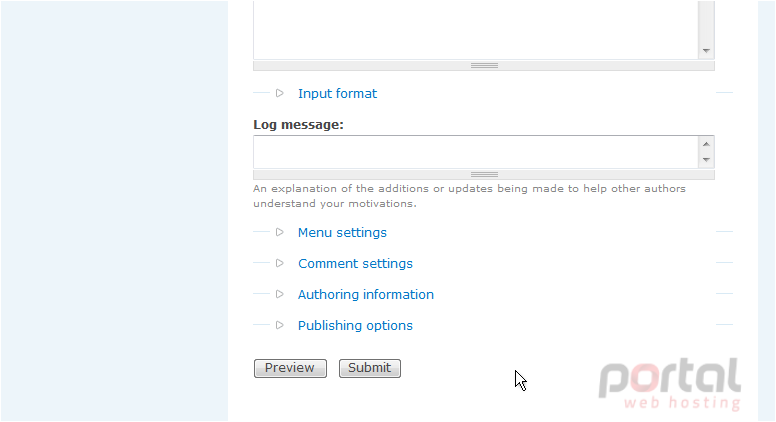Click the Publishing options triangle arrow
Screen dimensions: 776x422
[280, 325]
